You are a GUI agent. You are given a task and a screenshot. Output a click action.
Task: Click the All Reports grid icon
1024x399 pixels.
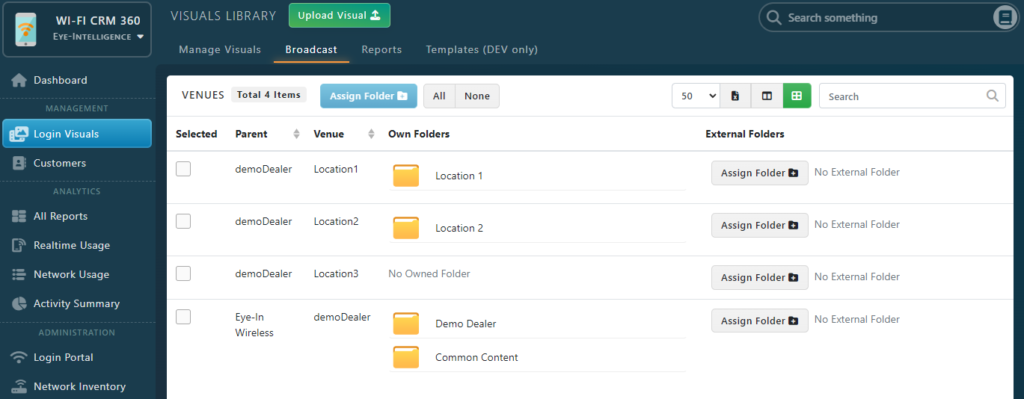click(x=19, y=216)
